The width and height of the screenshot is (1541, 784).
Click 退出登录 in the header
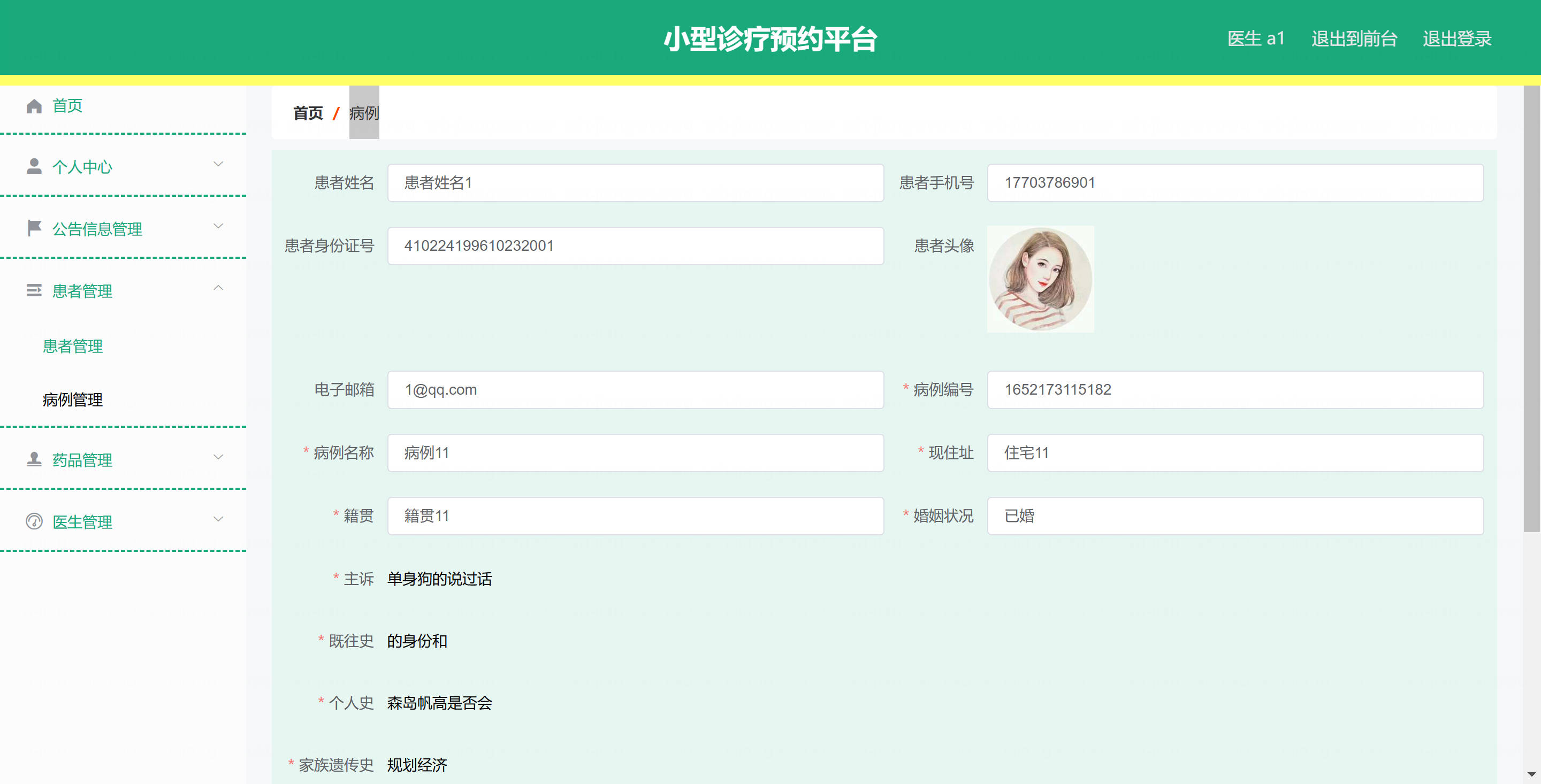pos(1456,39)
